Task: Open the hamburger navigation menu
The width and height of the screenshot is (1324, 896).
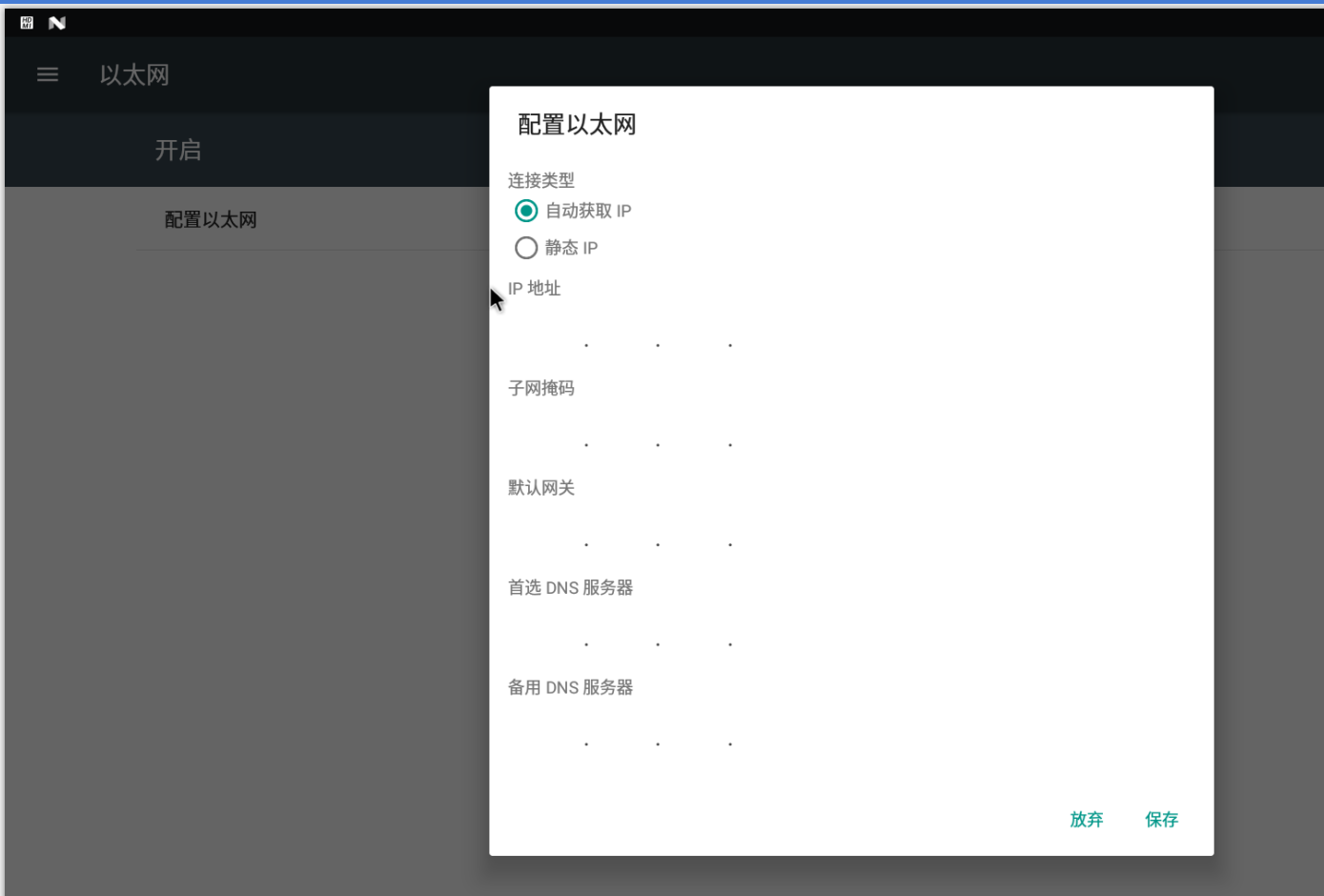Action: pyautogui.click(x=48, y=74)
